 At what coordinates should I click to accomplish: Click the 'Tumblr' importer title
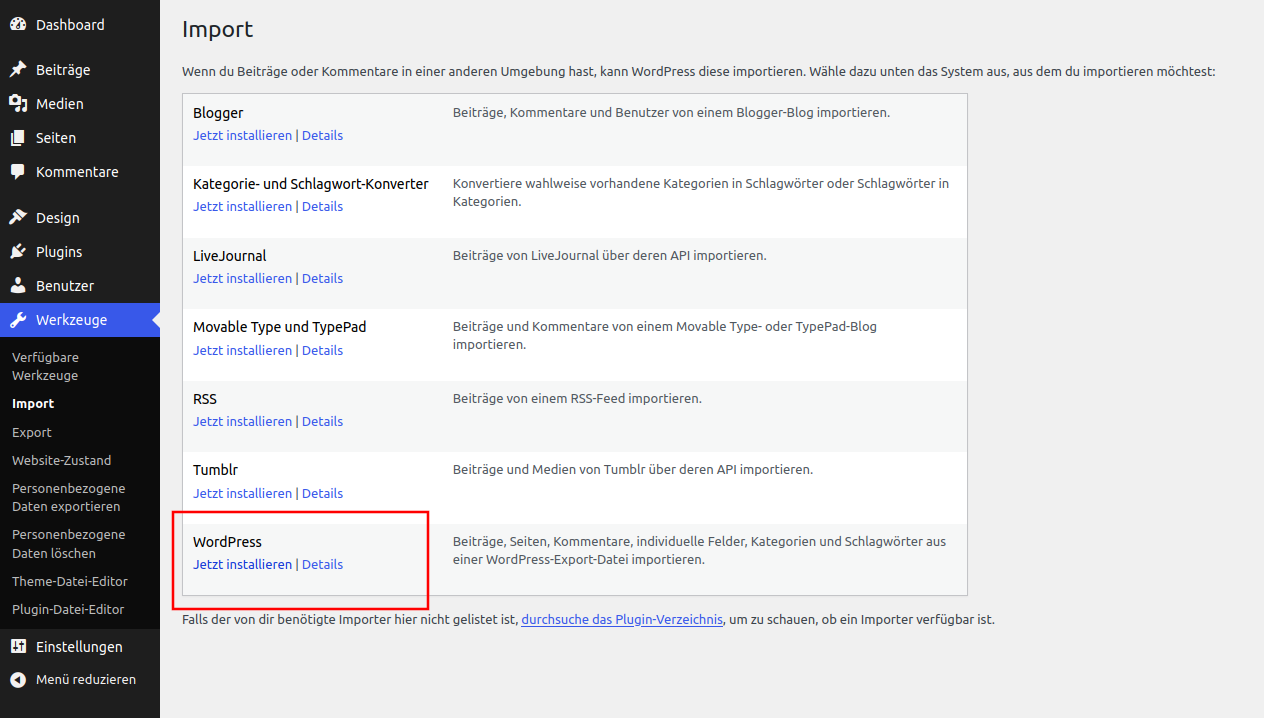(x=215, y=470)
